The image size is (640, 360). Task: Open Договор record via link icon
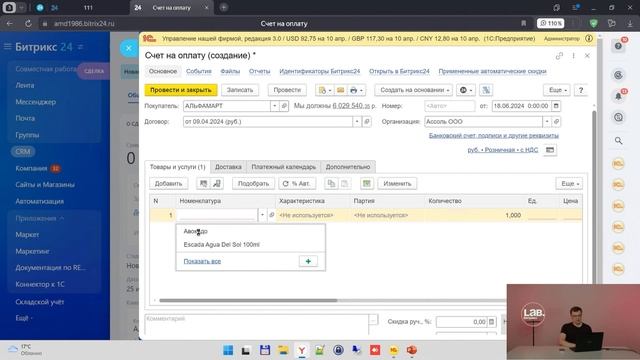pyautogui.click(x=367, y=122)
